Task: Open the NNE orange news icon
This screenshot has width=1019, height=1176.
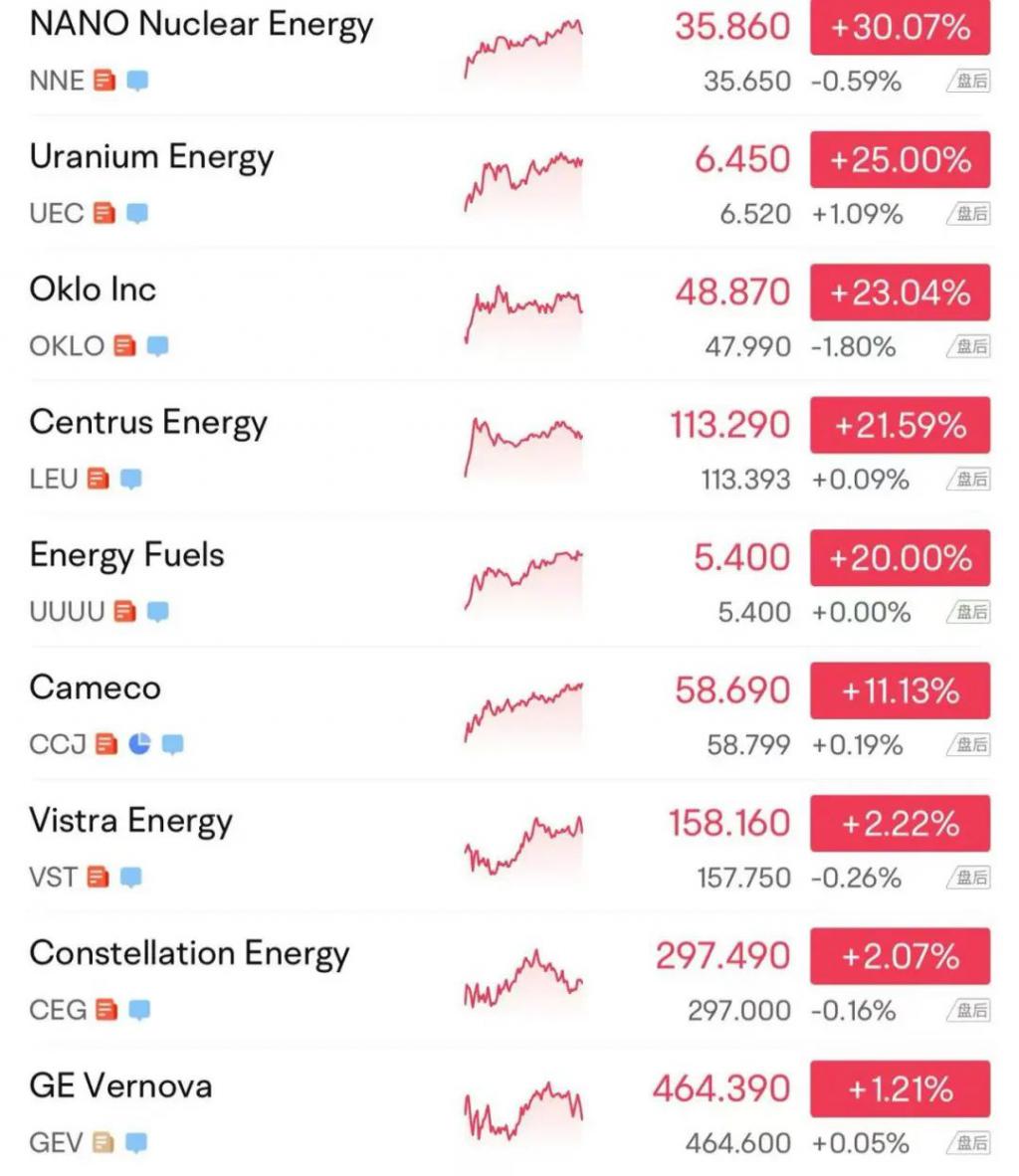Action: pyautogui.click(x=104, y=81)
